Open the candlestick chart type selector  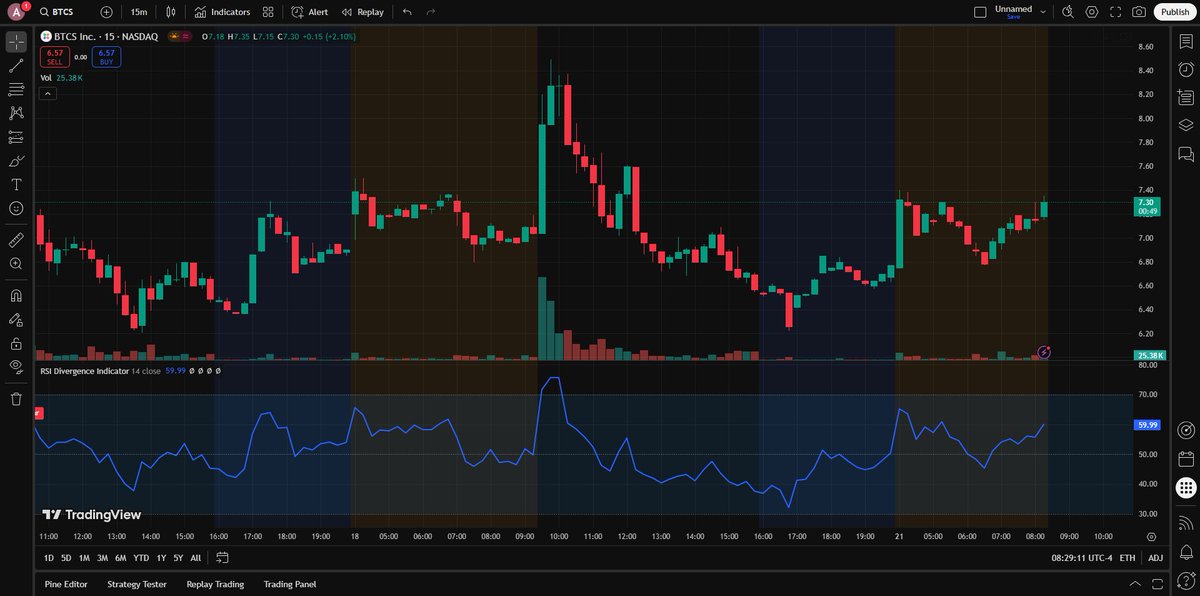[171, 12]
